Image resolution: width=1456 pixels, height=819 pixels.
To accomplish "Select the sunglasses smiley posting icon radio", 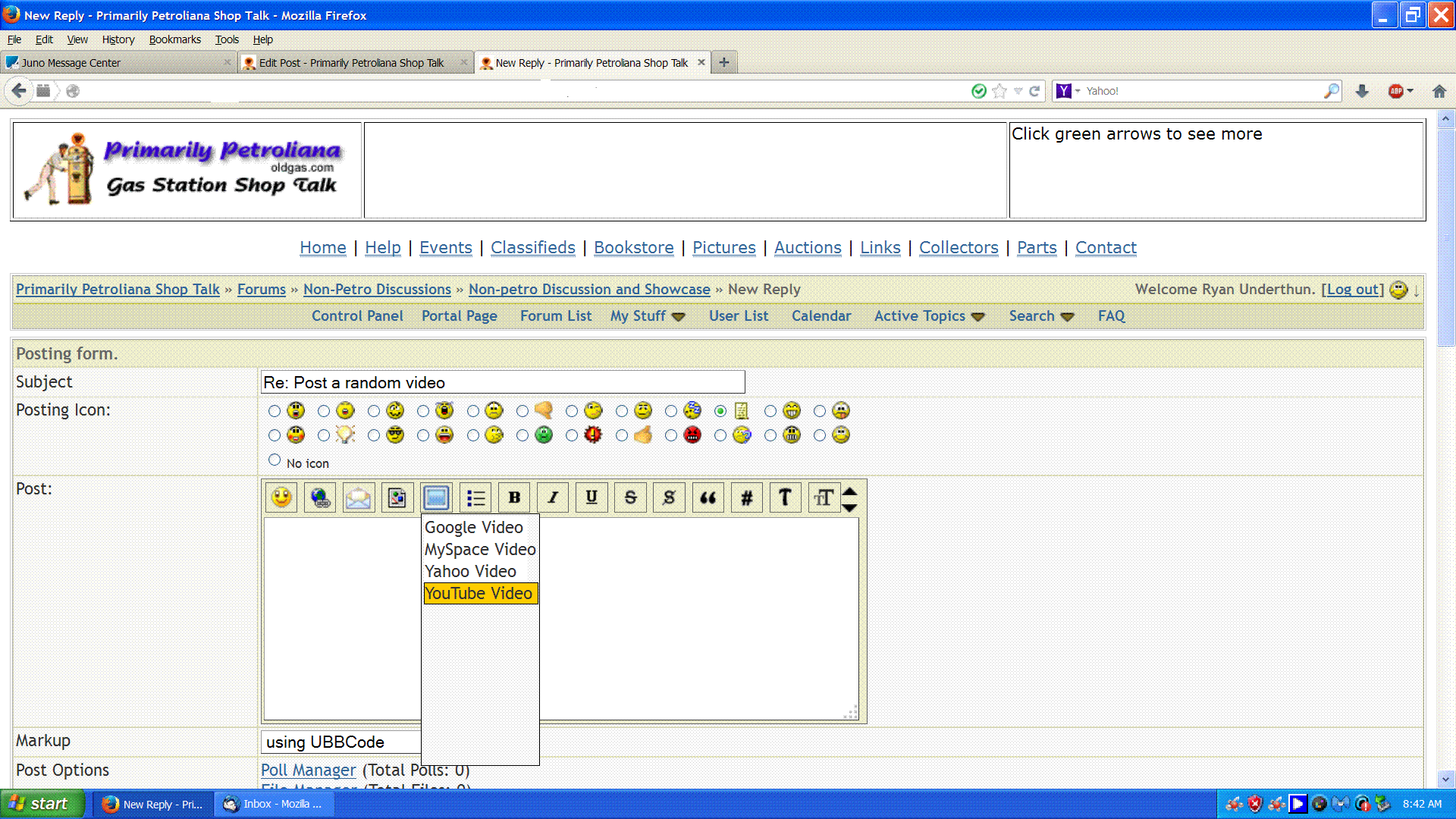I will coord(374,435).
